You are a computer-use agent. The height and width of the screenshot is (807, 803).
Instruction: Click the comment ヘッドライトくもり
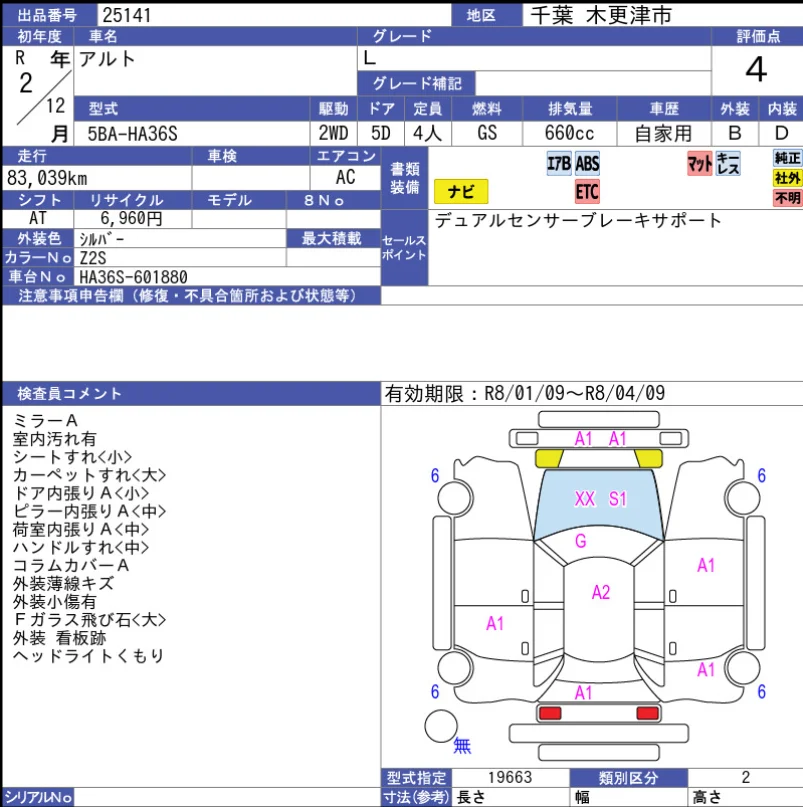pos(89,656)
